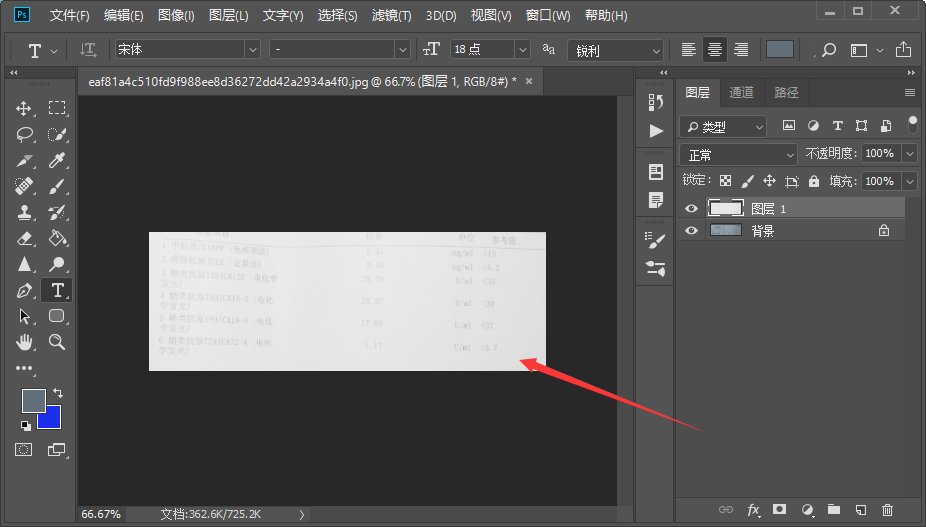Viewport: 926px width, 527px height.
Task: Hide the 背景 layer
Action: coord(691,231)
